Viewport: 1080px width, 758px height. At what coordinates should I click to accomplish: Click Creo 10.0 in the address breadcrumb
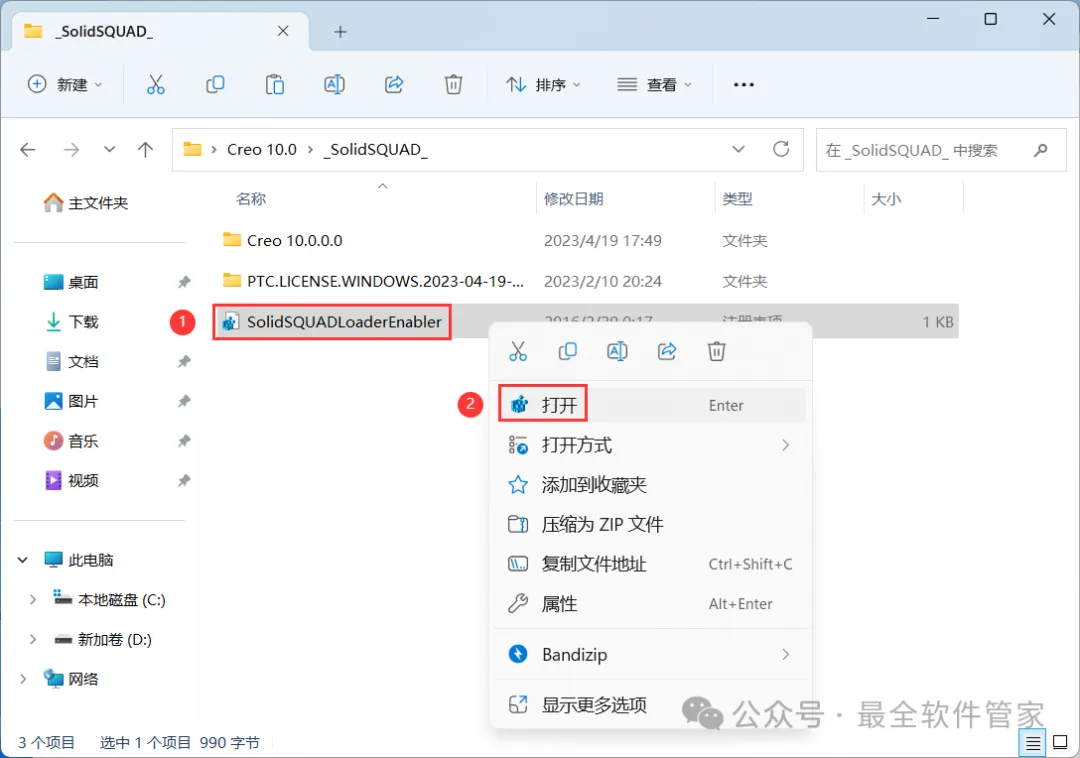pos(262,149)
